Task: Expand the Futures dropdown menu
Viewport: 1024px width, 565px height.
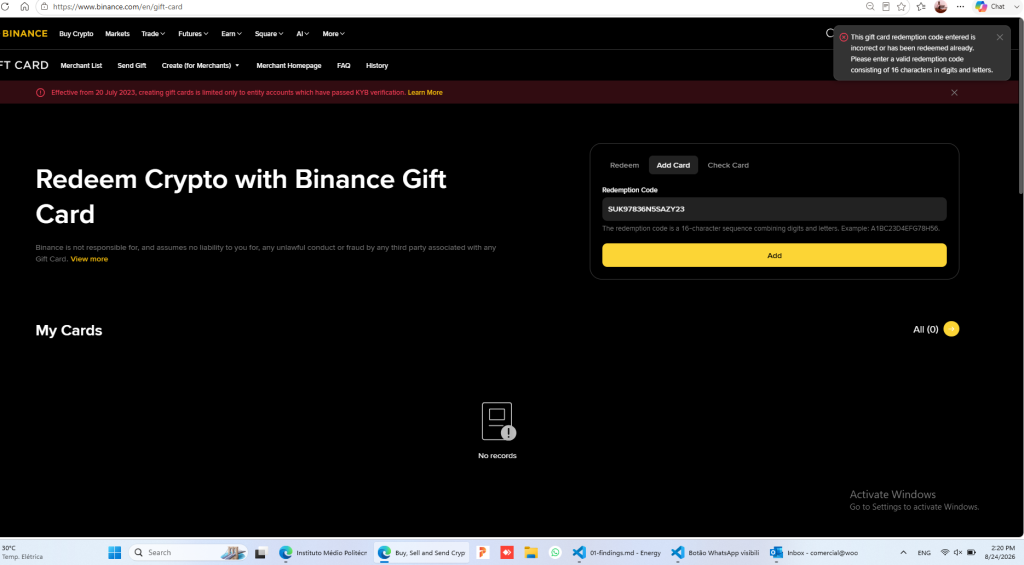Action: point(193,33)
